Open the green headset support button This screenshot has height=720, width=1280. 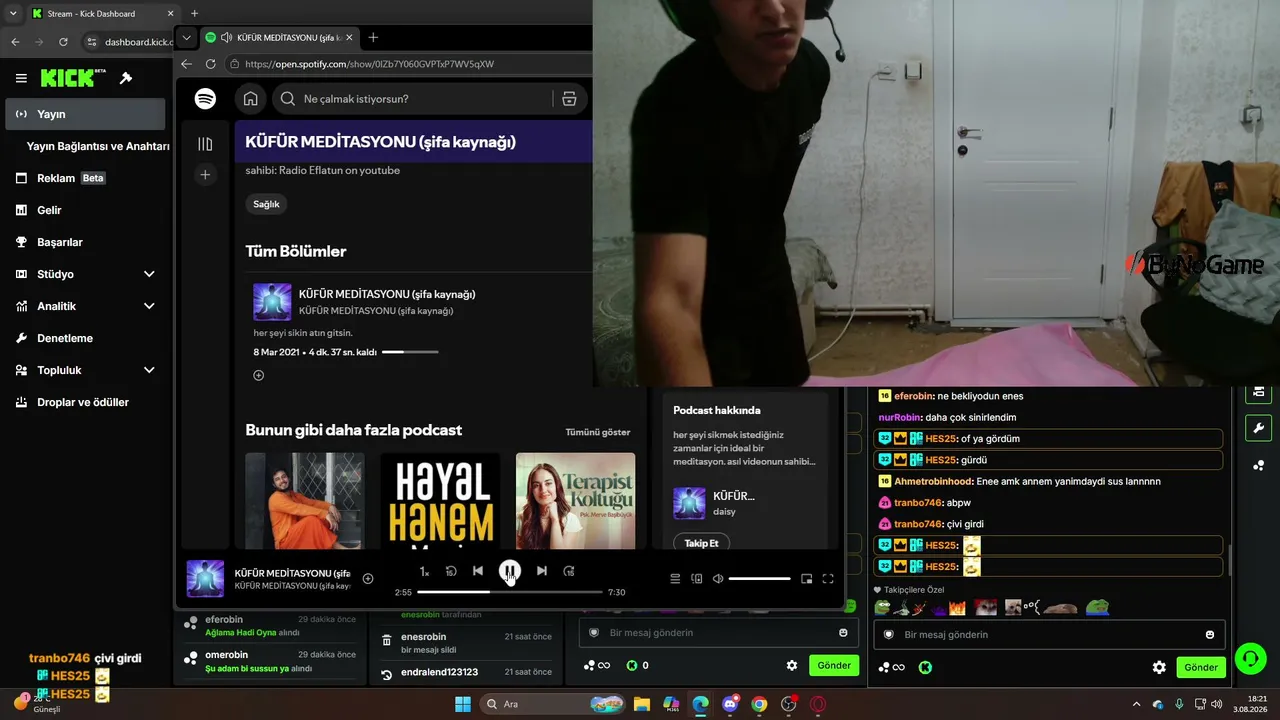click(x=1250, y=658)
